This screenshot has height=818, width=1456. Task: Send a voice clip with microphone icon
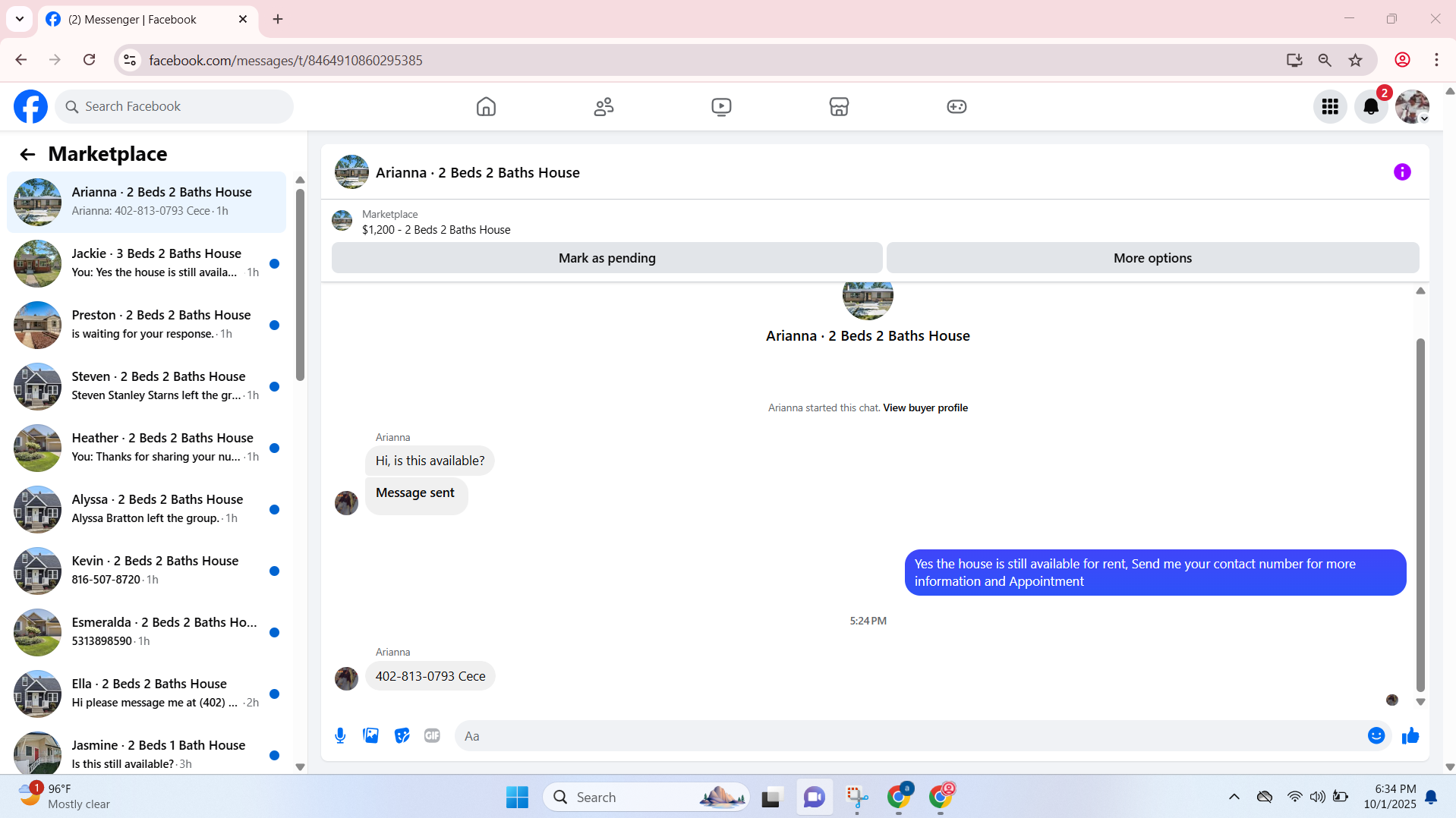340,735
